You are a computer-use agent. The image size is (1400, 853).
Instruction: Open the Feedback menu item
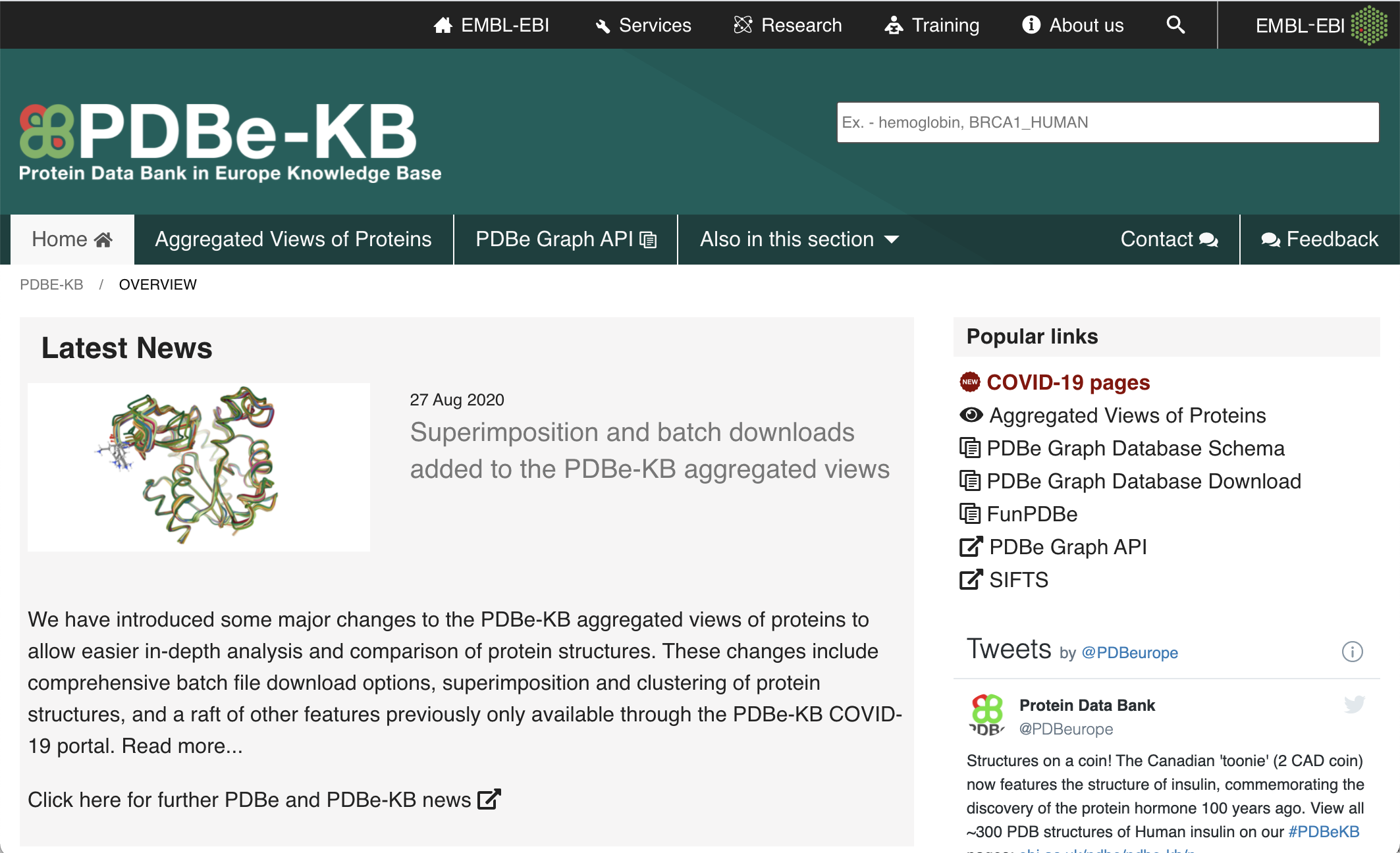coord(1320,239)
